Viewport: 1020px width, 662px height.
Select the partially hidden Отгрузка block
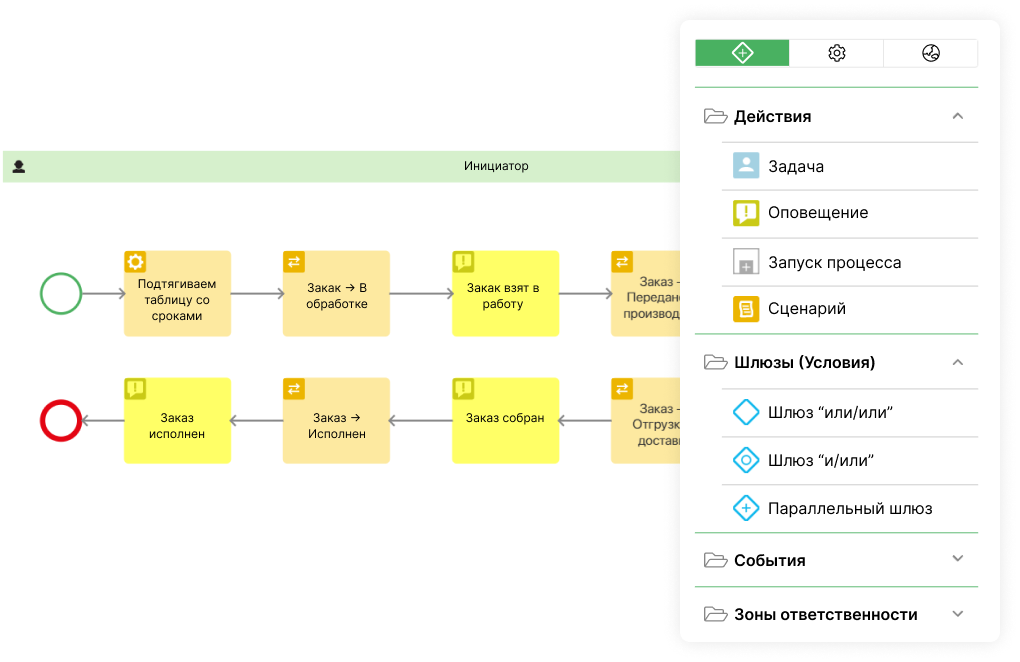(645, 421)
